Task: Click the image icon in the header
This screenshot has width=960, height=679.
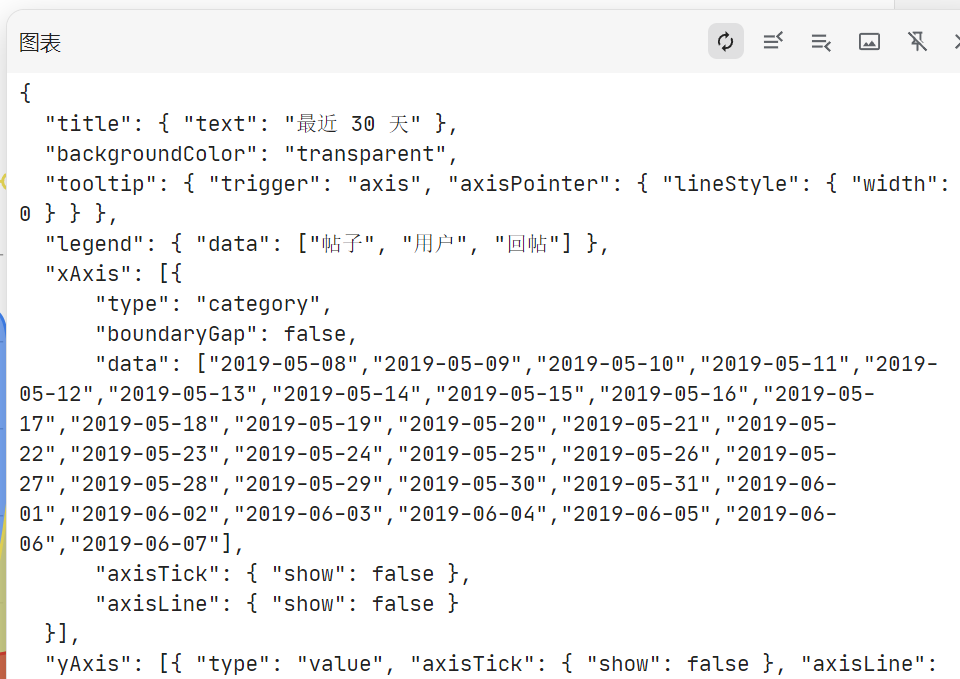Action: [x=869, y=41]
